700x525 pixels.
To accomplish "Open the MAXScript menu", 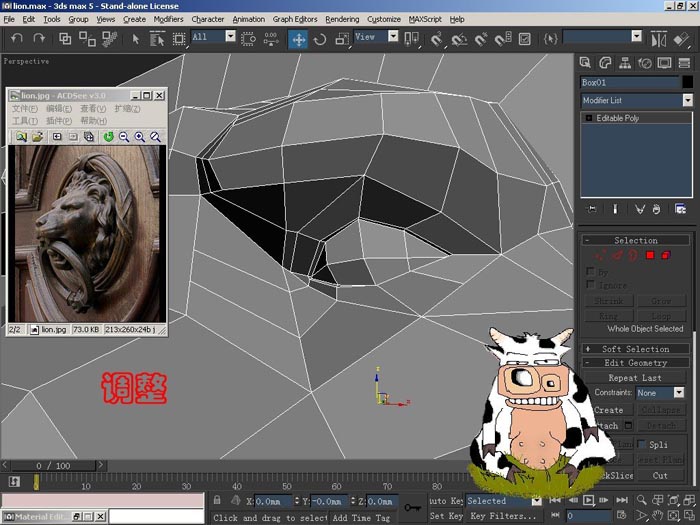I will click(x=425, y=19).
